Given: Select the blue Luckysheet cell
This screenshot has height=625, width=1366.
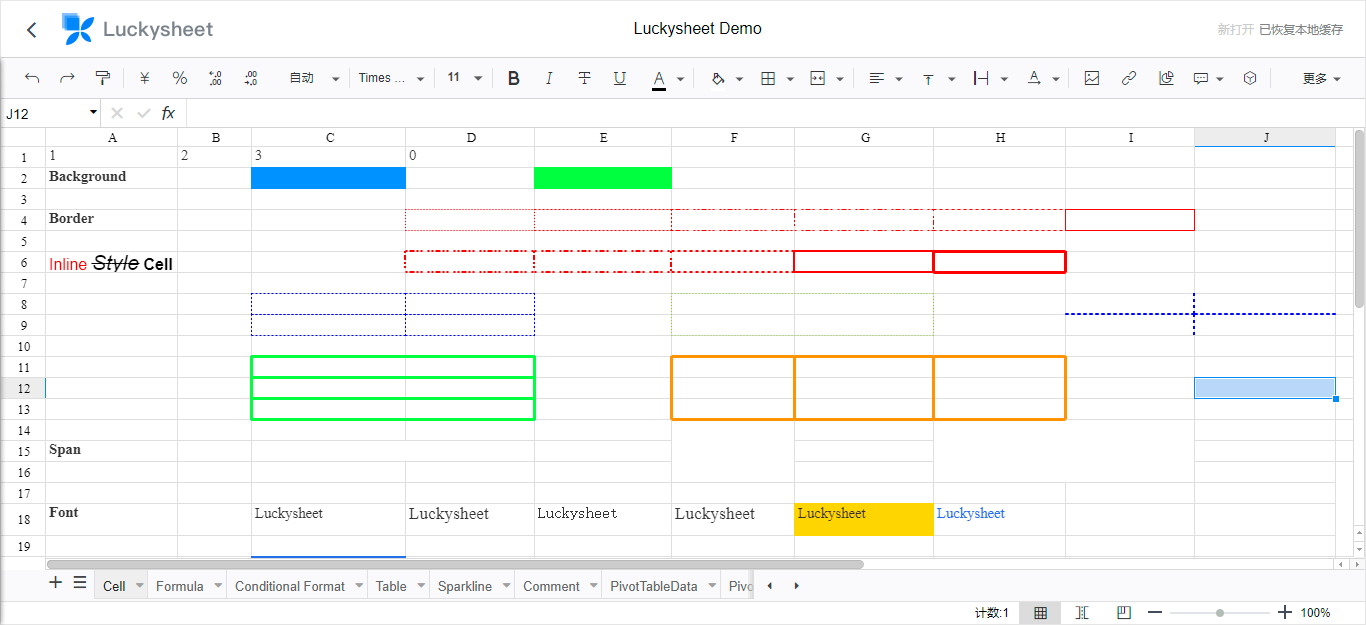Looking at the screenshot, I should coord(999,519).
